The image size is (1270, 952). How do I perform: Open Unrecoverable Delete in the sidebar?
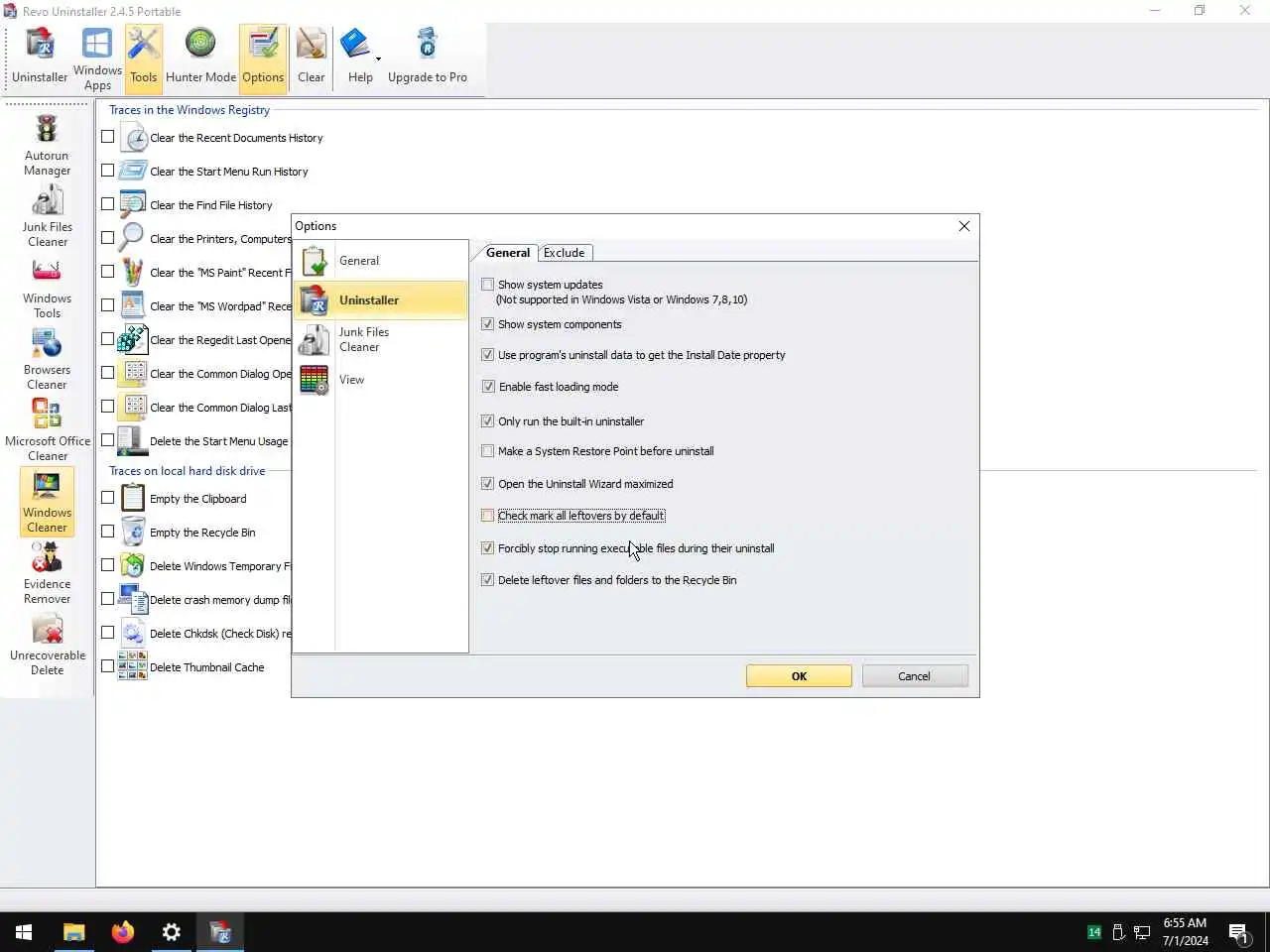point(47,646)
